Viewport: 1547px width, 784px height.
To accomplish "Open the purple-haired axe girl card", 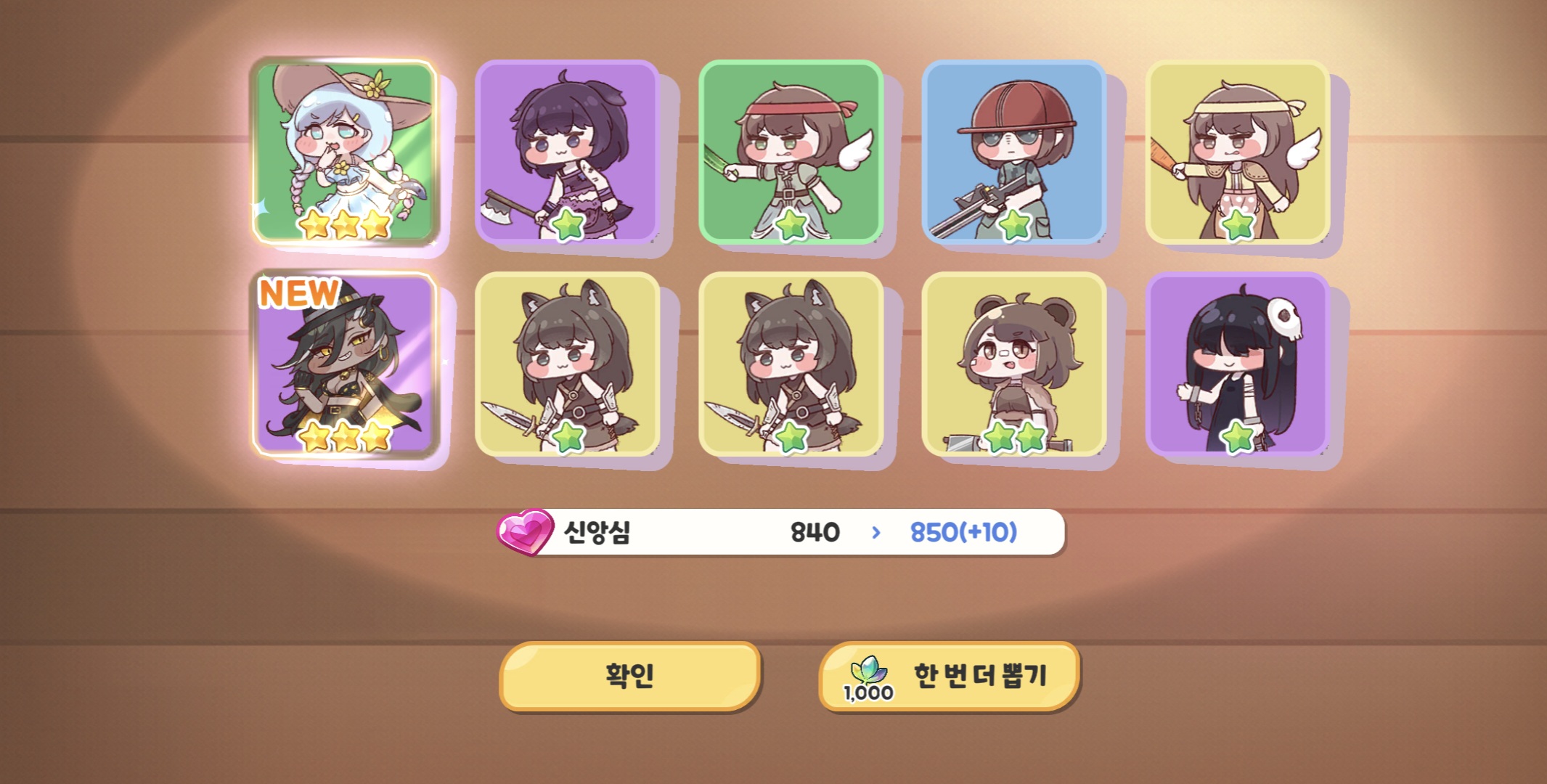I will coord(567,152).
